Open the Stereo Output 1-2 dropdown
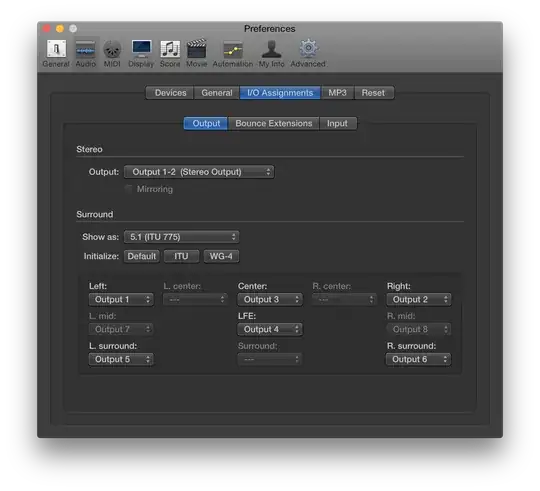The height and width of the screenshot is (491, 540). (x=199, y=172)
